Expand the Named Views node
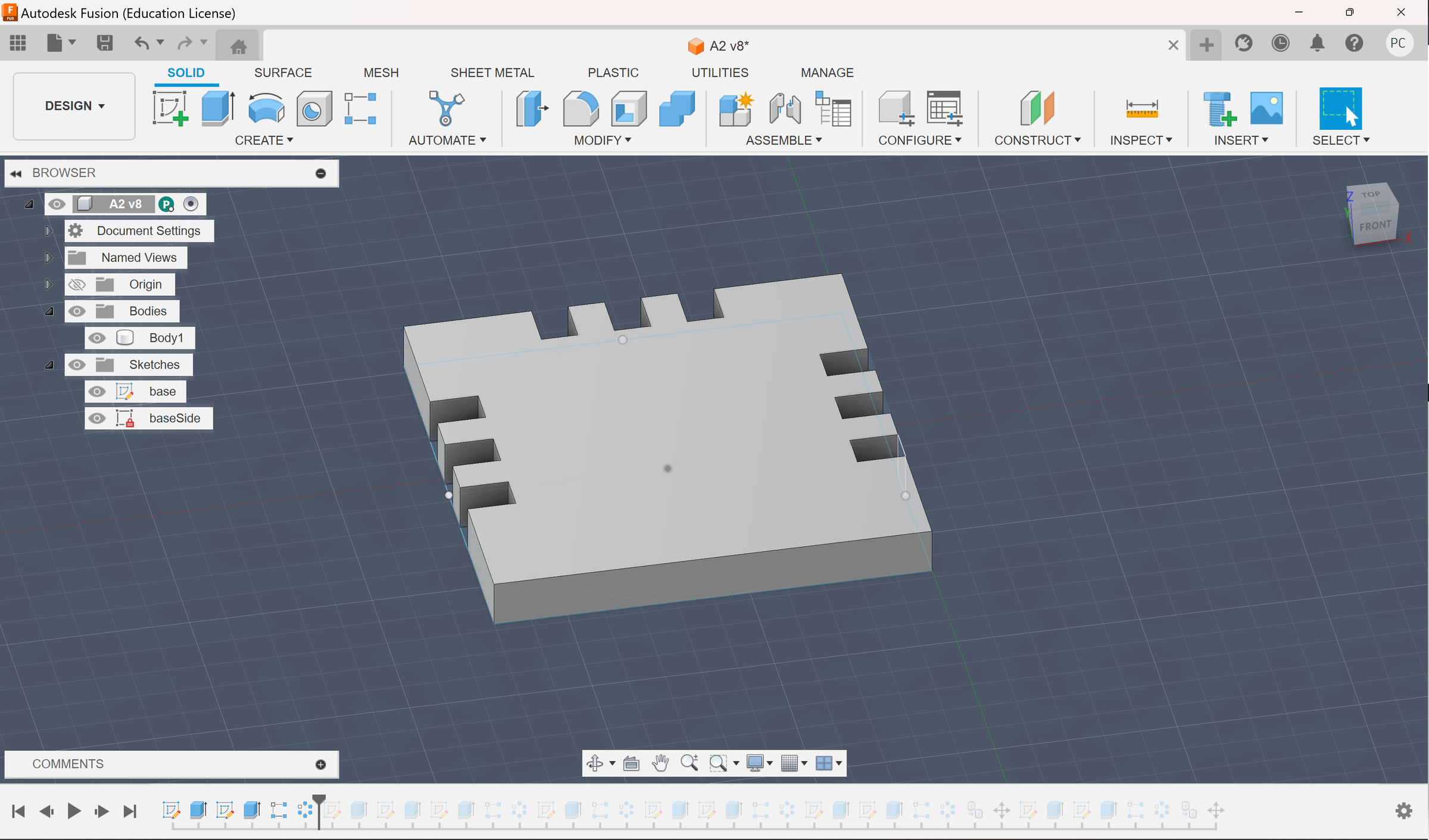The height and width of the screenshot is (840, 1429). 49,258
